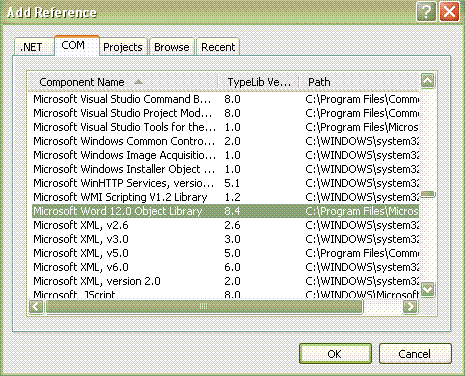
Task: Click the vertical scrollbar thumb
Action: [x=428, y=194]
